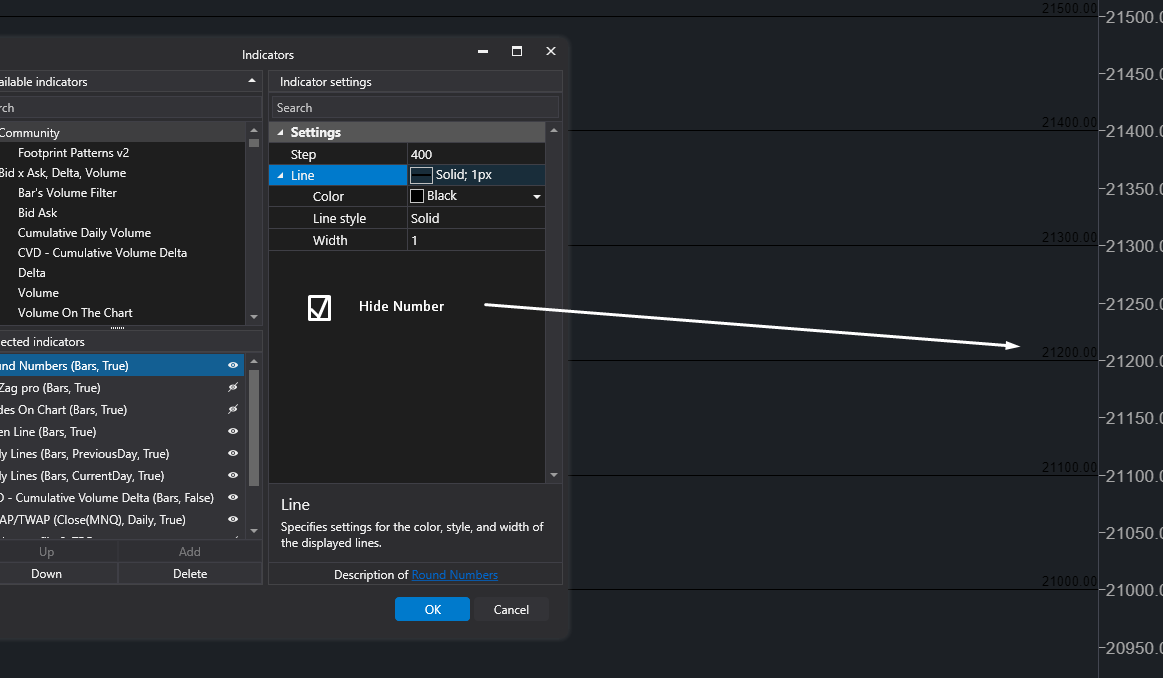Click the Black color swatch
This screenshot has height=678, width=1163.
tap(417, 196)
